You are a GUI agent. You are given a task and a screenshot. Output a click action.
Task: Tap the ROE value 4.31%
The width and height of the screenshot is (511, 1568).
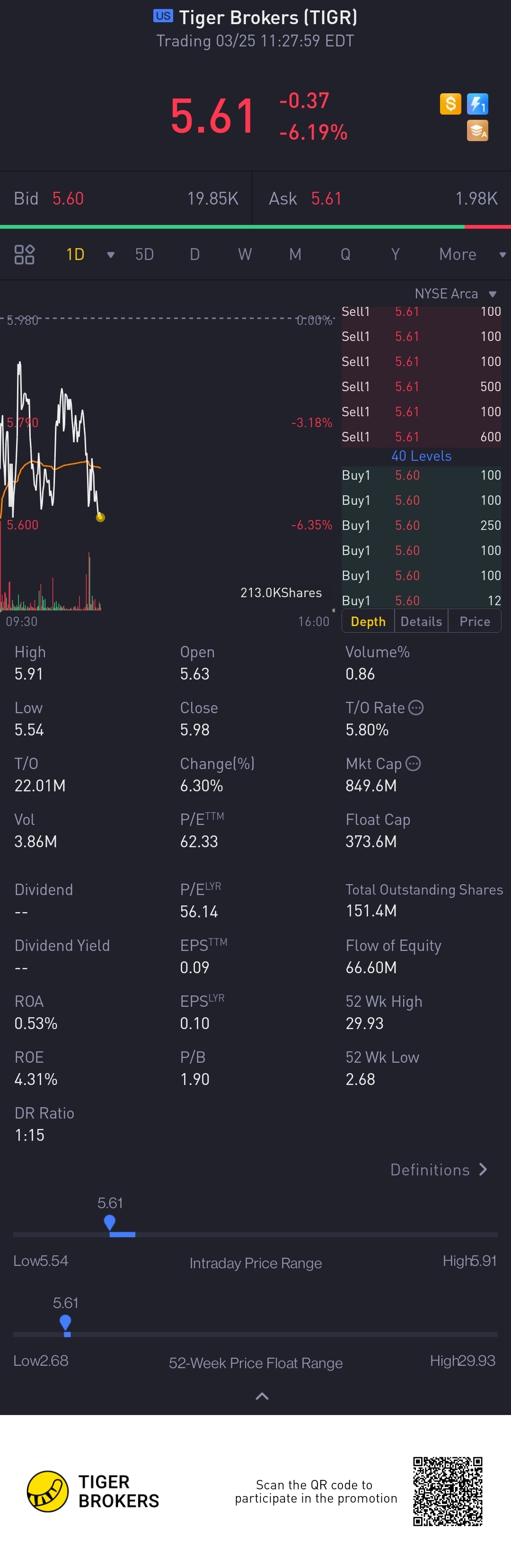pyautogui.click(x=36, y=1079)
